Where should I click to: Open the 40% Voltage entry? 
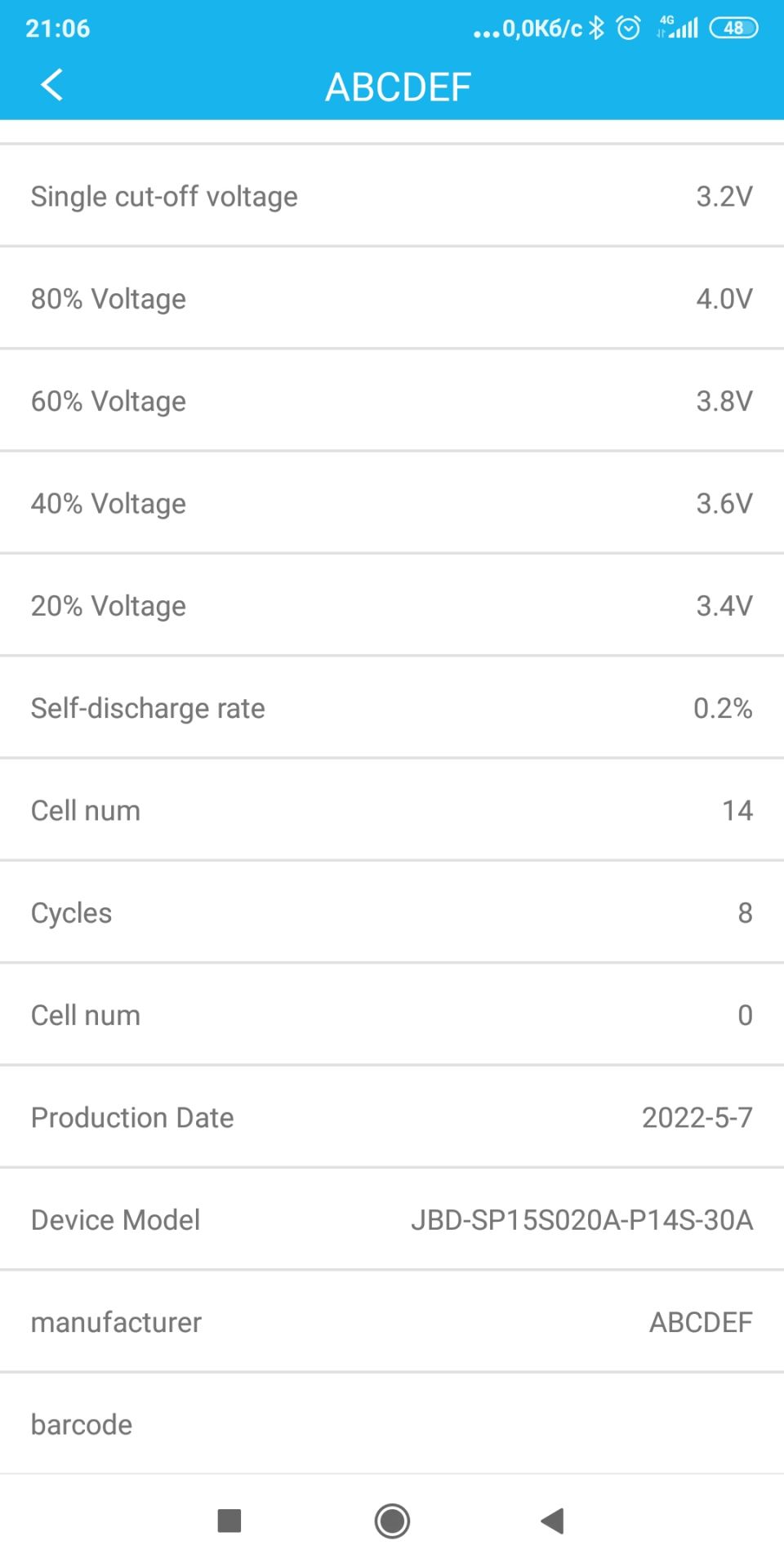coord(392,503)
